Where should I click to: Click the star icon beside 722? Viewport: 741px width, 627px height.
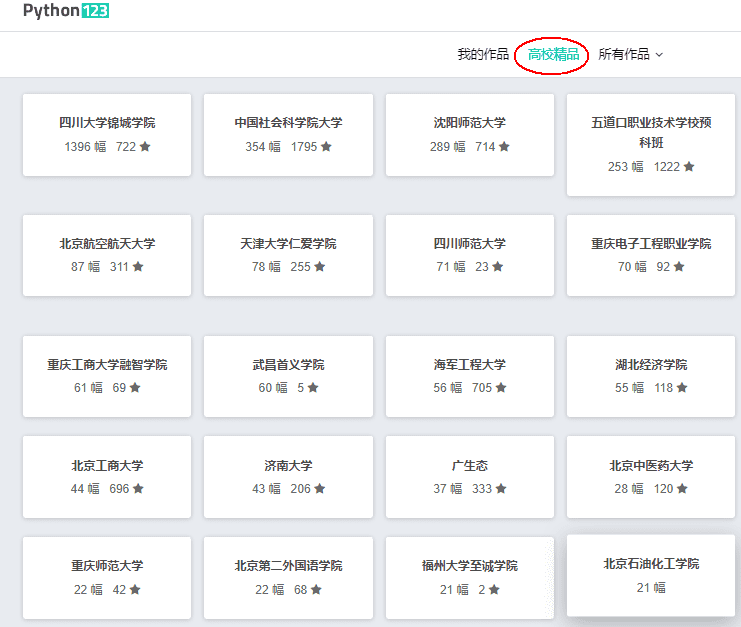tap(145, 147)
